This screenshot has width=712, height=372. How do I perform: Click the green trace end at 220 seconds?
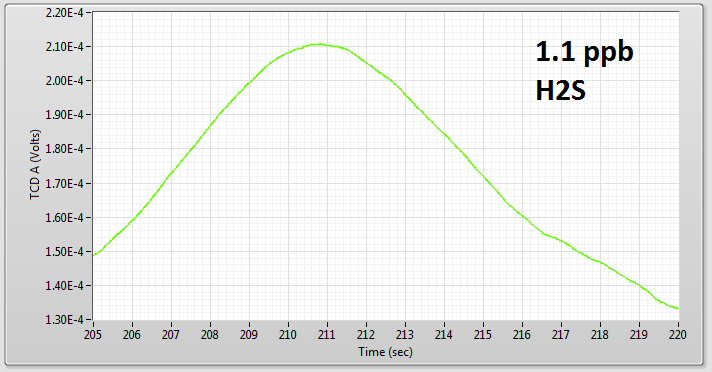coord(677,309)
